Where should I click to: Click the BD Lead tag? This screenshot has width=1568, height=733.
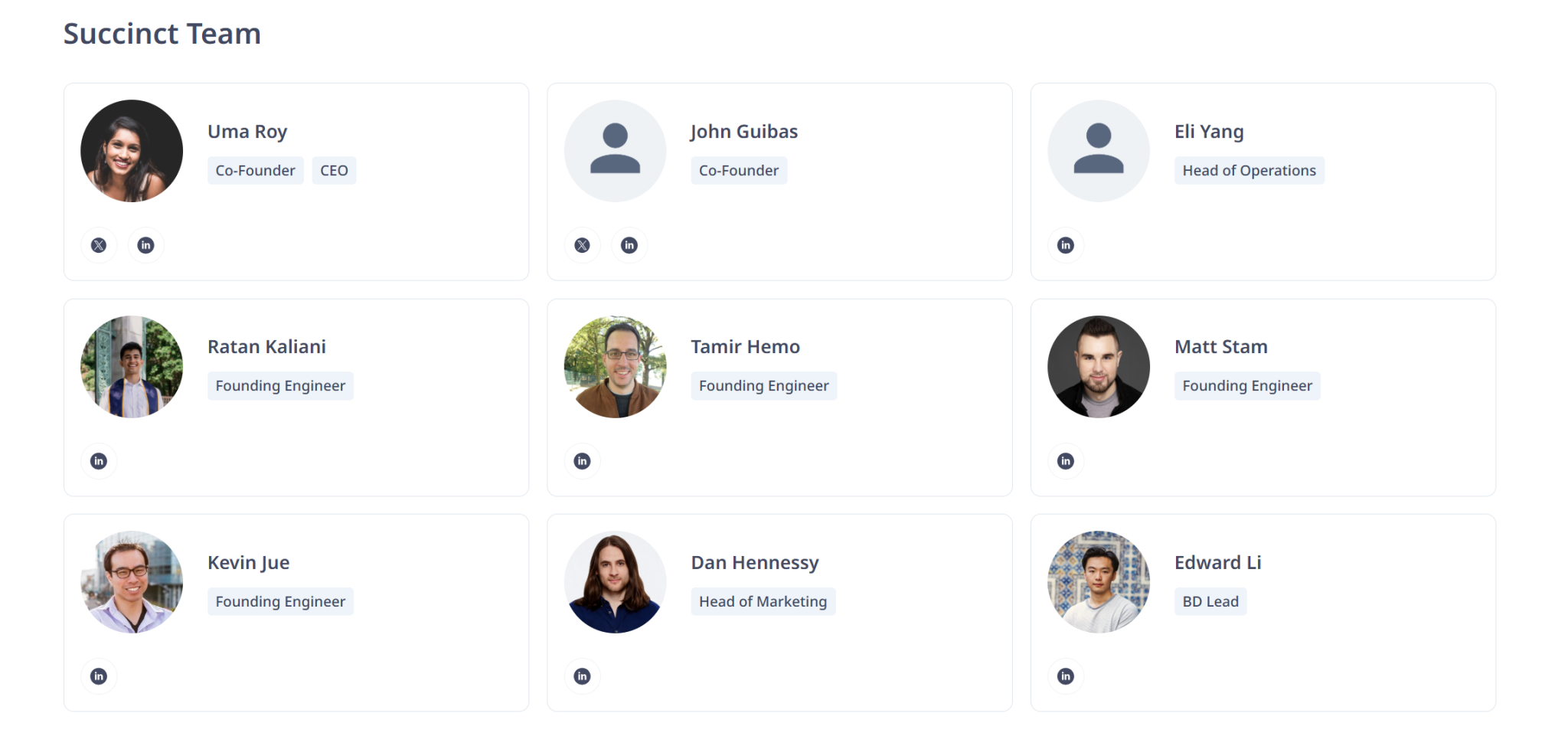click(1210, 602)
